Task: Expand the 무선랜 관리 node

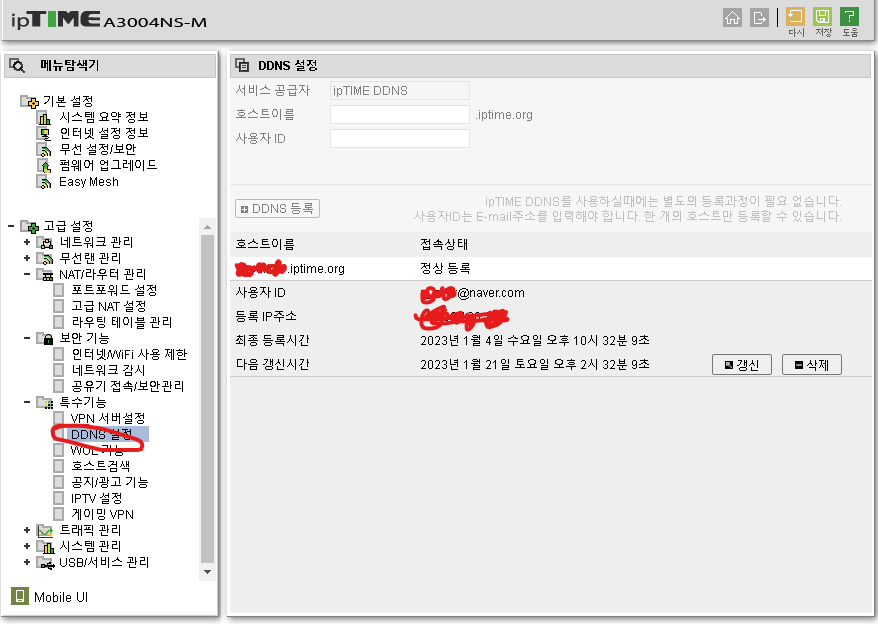Action: tap(27, 258)
